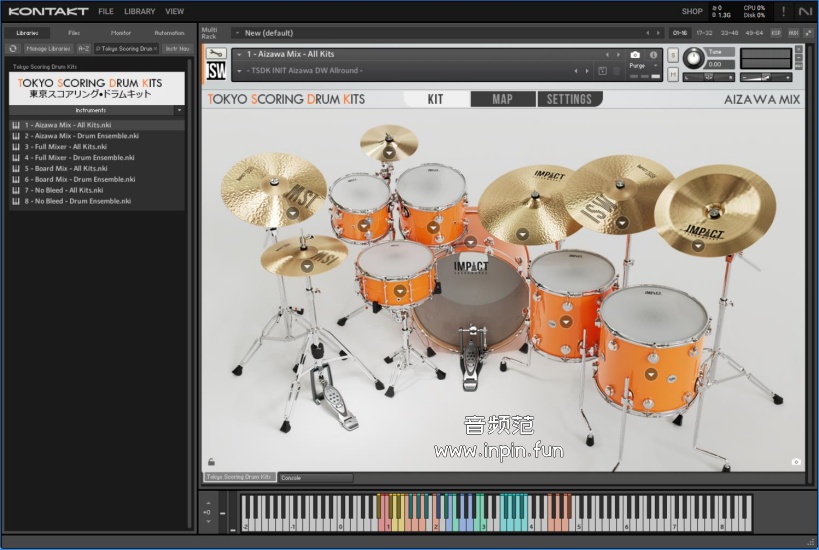Show instrument info via the info icon
The image size is (819, 550).
point(653,54)
